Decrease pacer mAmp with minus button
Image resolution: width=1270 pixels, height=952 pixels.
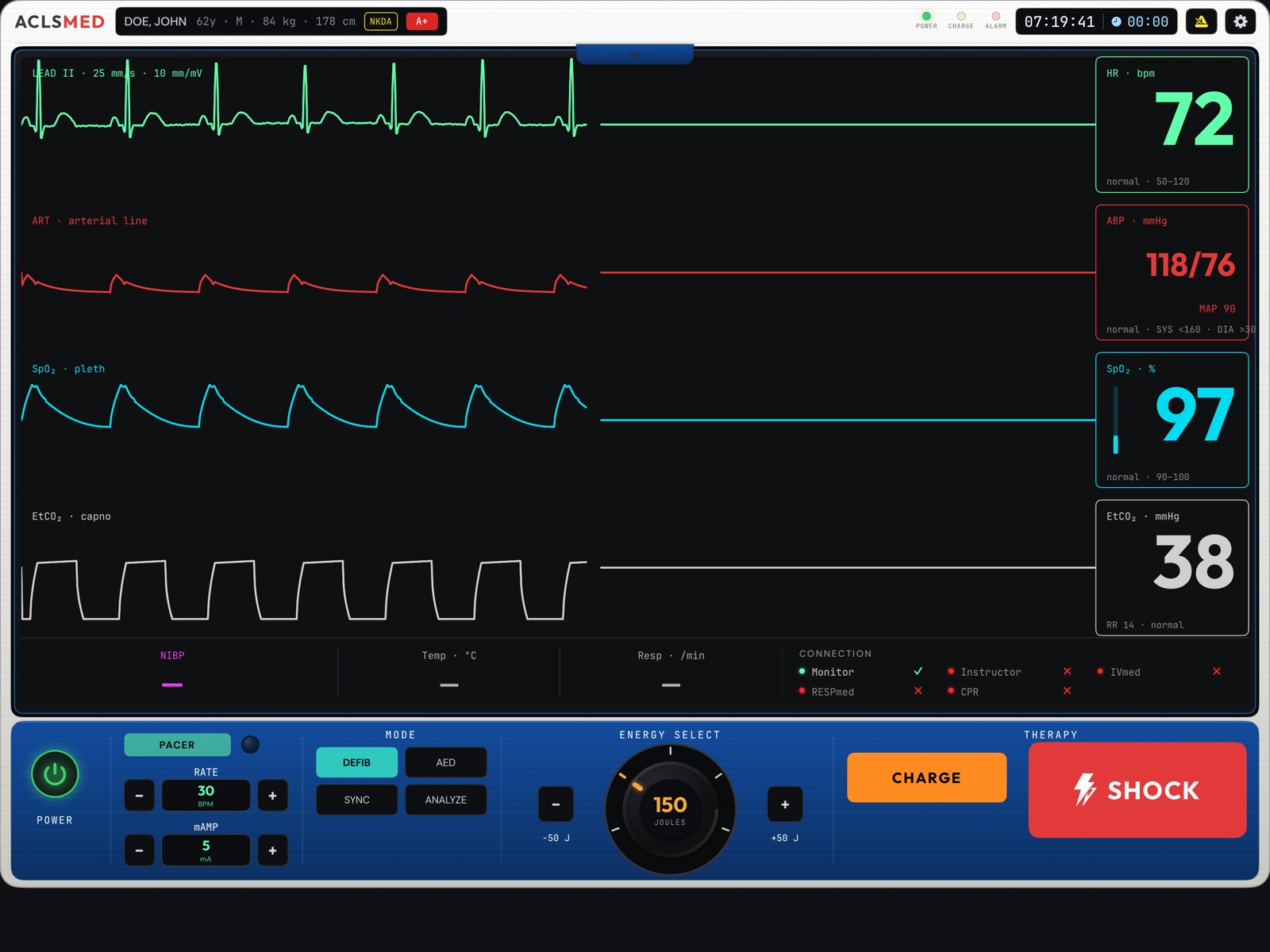139,850
